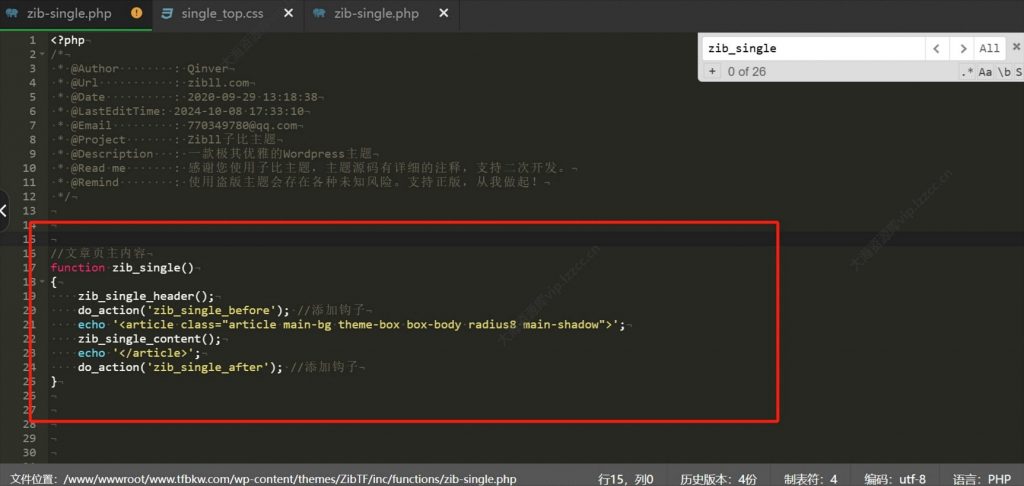Expand the left sidebar with the arrow handle
This screenshot has width=1024, height=486.
click(x=3, y=210)
